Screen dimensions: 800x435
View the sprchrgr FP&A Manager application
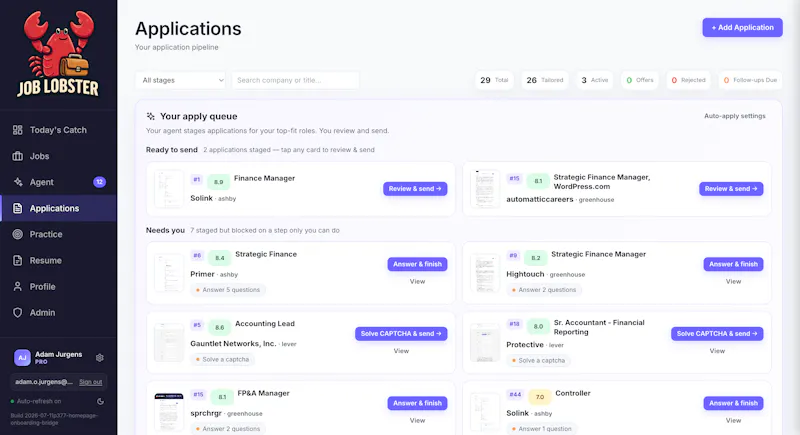pos(417,421)
